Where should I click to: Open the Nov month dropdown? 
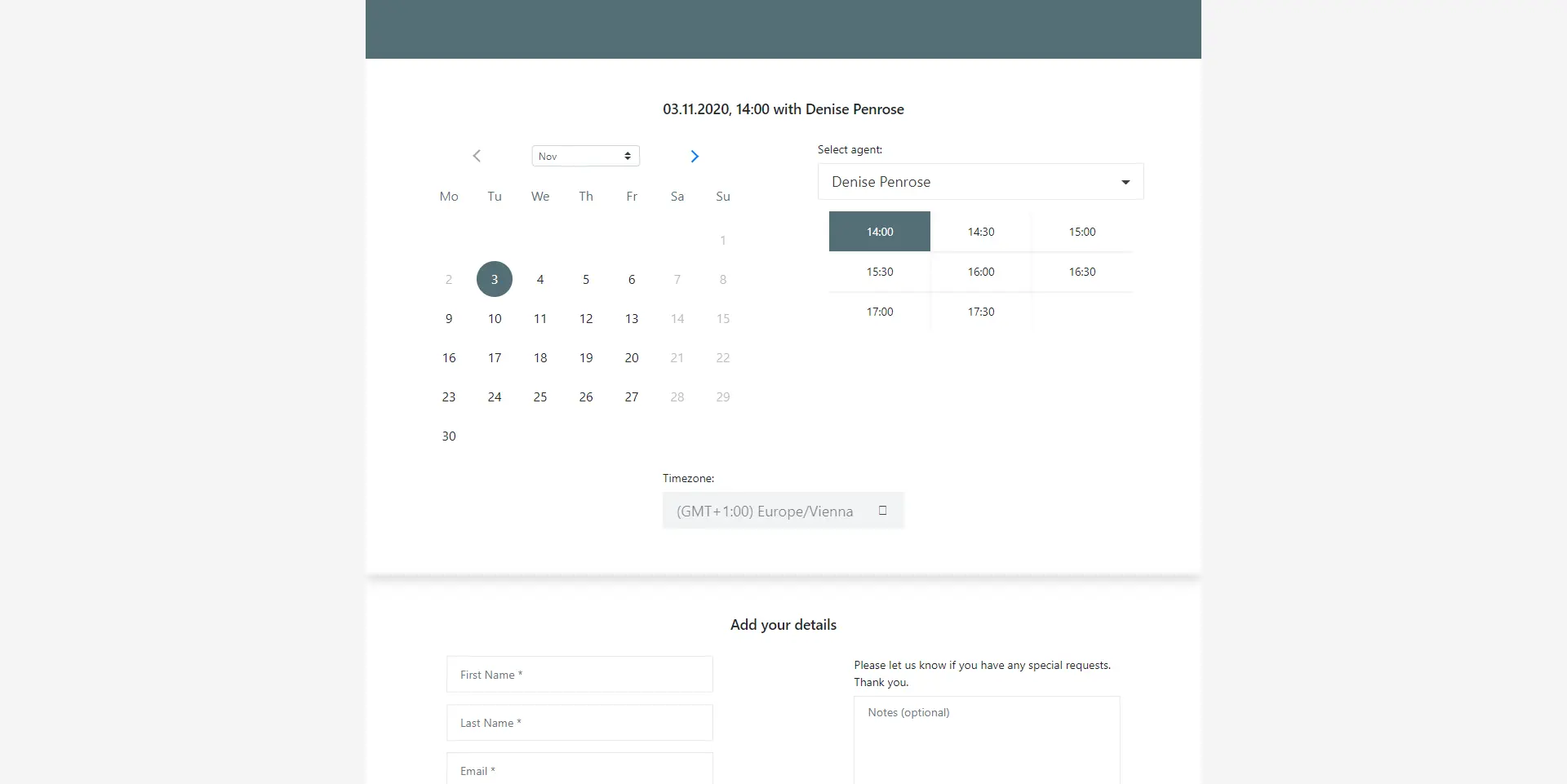point(585,156)
